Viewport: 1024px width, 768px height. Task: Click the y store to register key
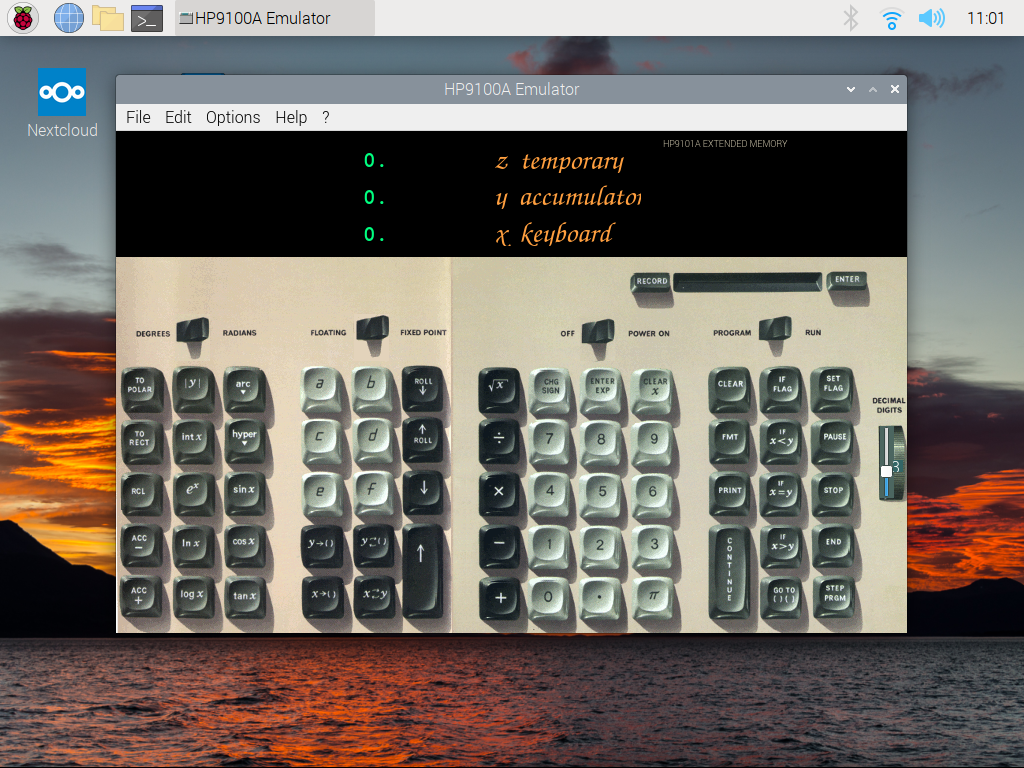point(321,545)
